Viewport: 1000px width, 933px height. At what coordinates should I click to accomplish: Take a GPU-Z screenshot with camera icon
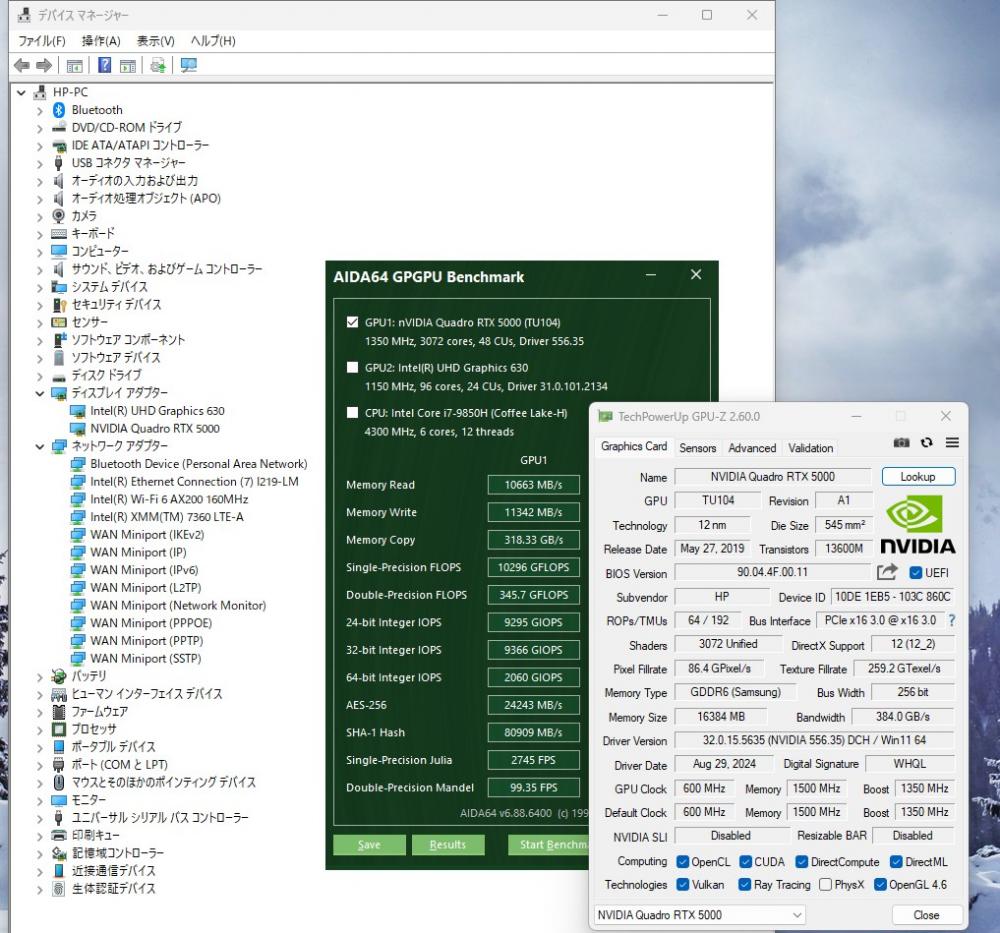pos(901,443)
